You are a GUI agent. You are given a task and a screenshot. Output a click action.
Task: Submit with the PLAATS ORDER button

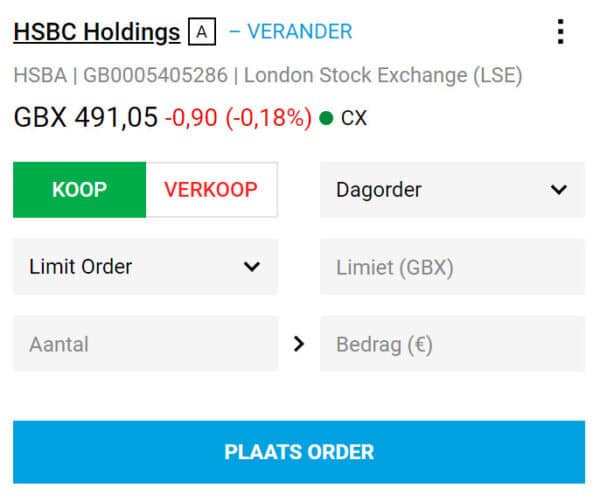[x=299, y=452]
